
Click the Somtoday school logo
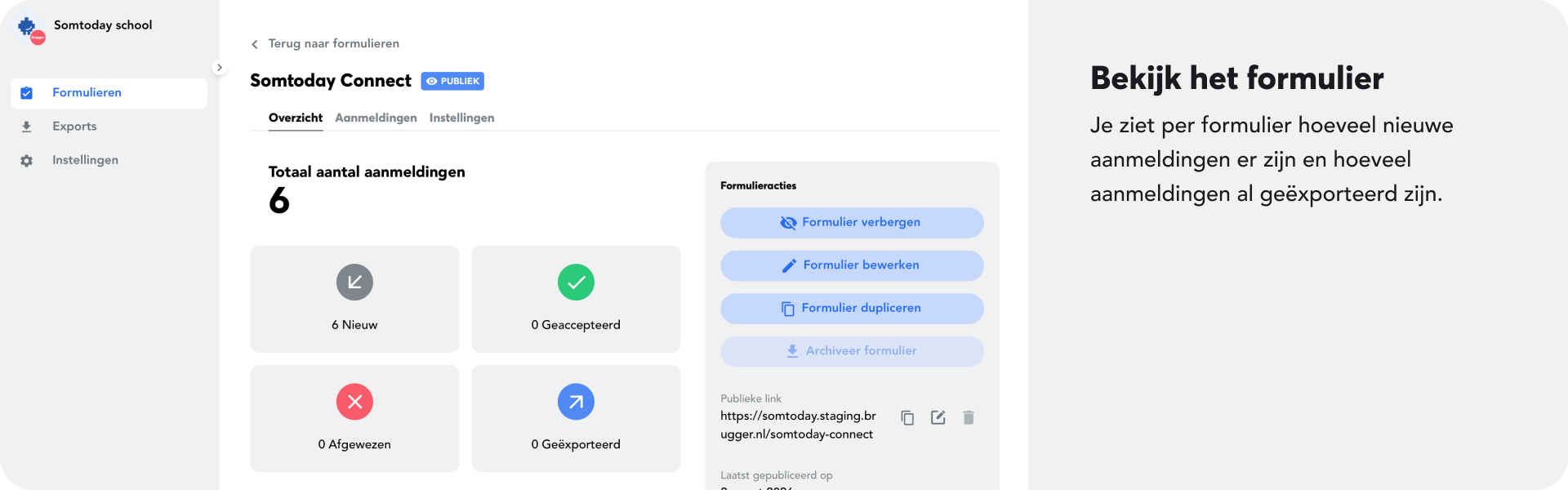point(30,28)
